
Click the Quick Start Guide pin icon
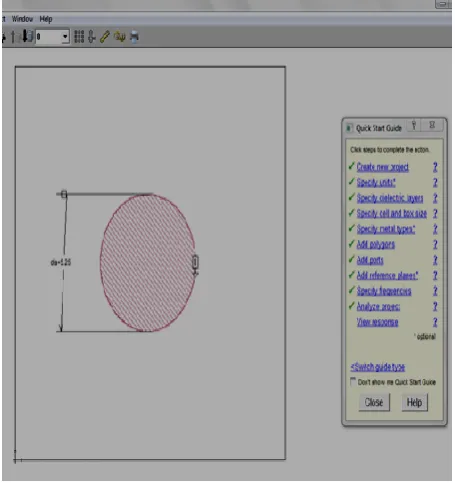click(x=414, y=125)
